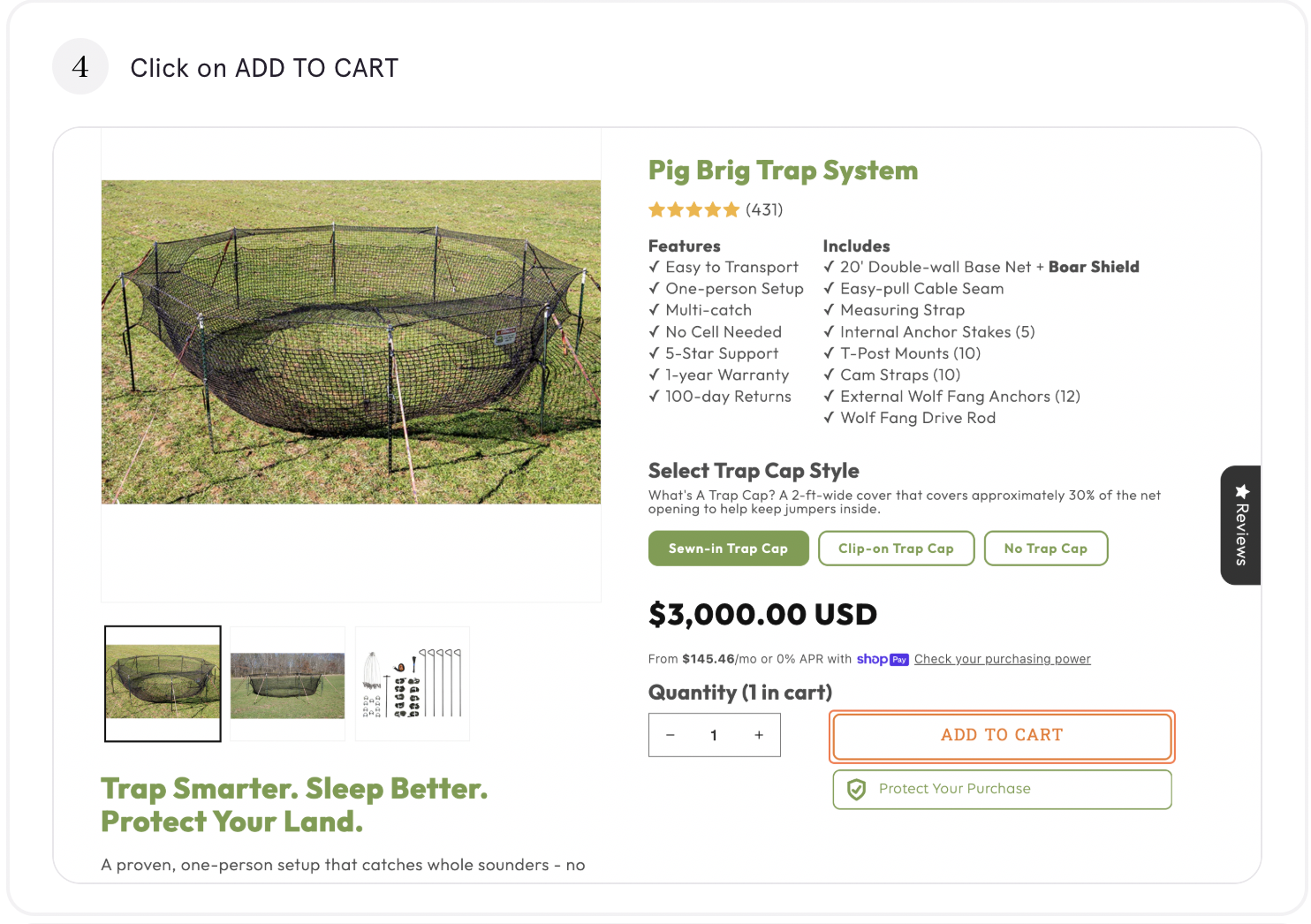Click the five-star rating icons
1311x924 pixels.
(693, 210)
